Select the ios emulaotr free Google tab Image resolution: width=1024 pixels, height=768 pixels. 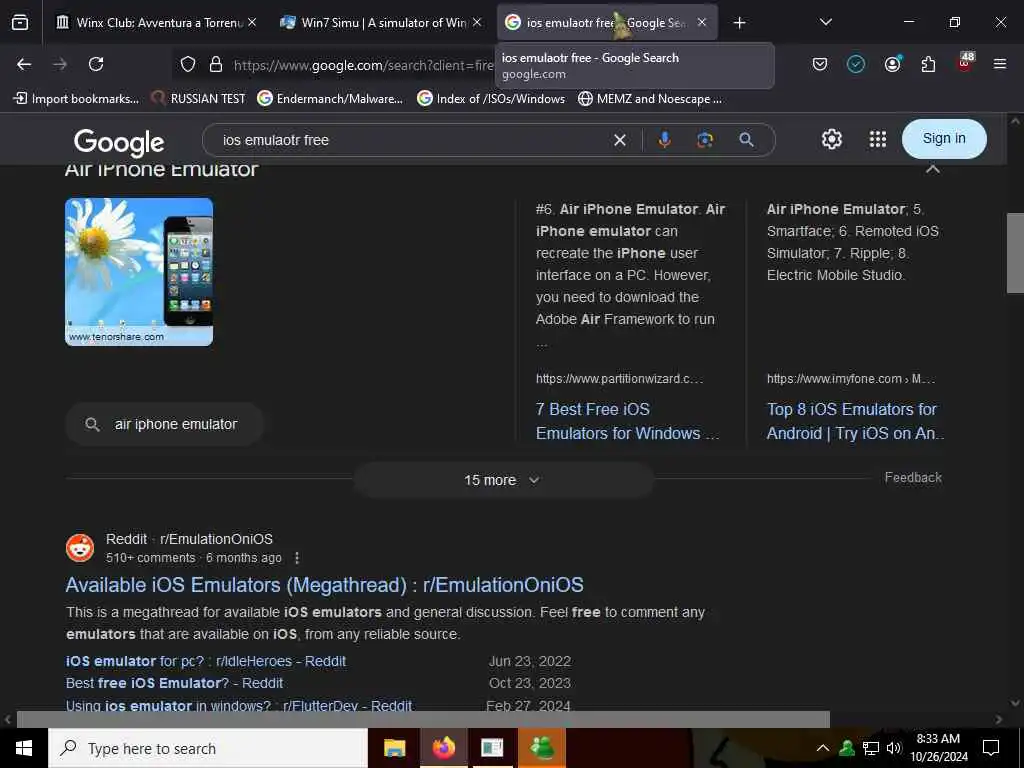click(607, 22)
